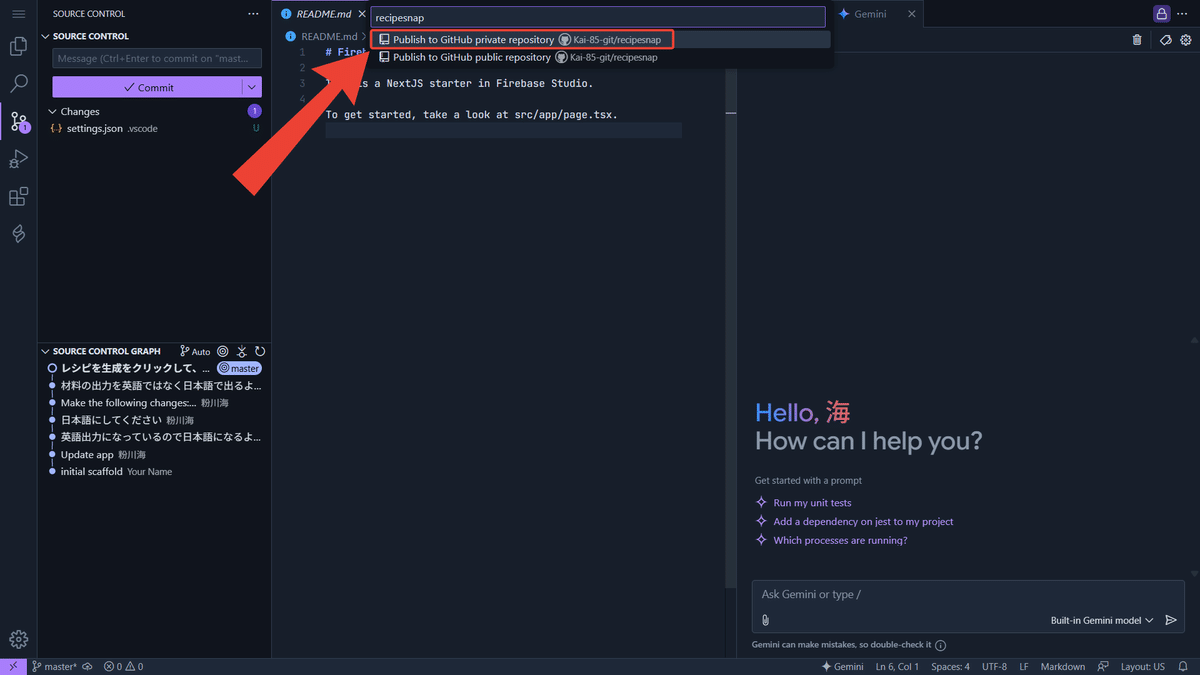This screenshot has height=675, width=1200.
Task: Click the feedback icon in status bar
Action: coord(1103,667)
